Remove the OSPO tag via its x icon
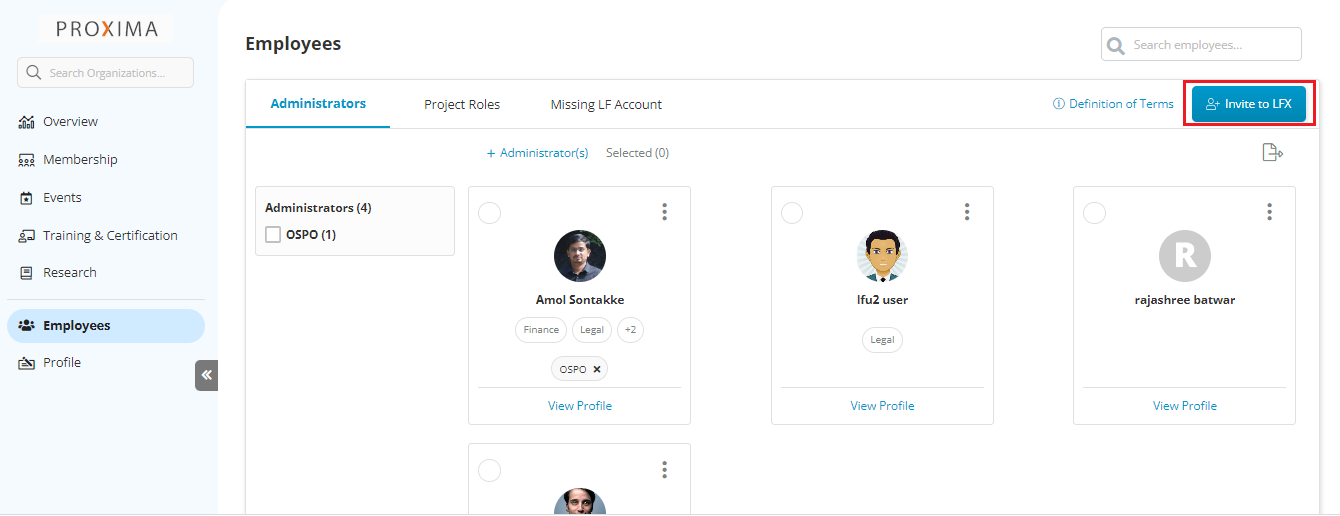This screenshot has height=516, width=1340. (597, 369)
